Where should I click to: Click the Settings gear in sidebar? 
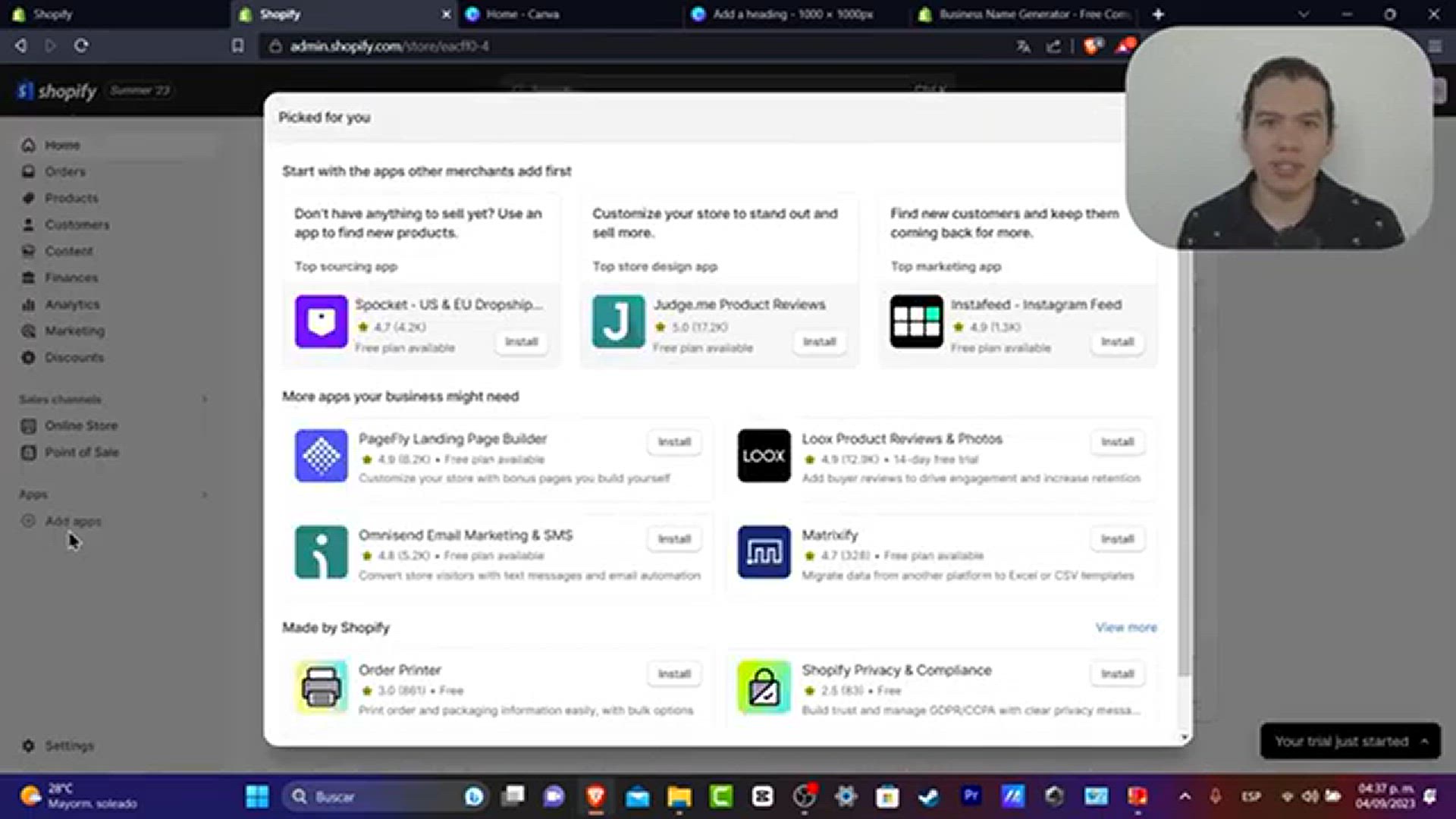click(x=28, y=745)
